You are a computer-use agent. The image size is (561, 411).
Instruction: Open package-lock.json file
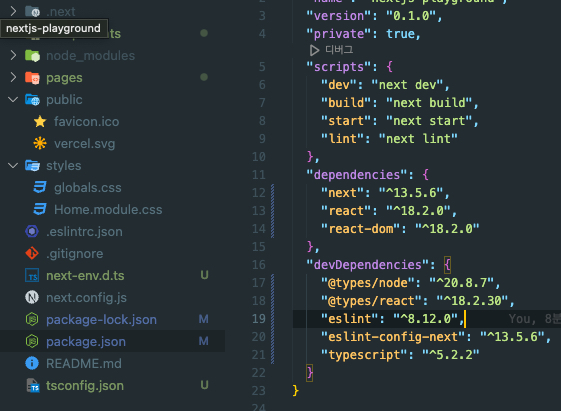(x=101, y=319)
